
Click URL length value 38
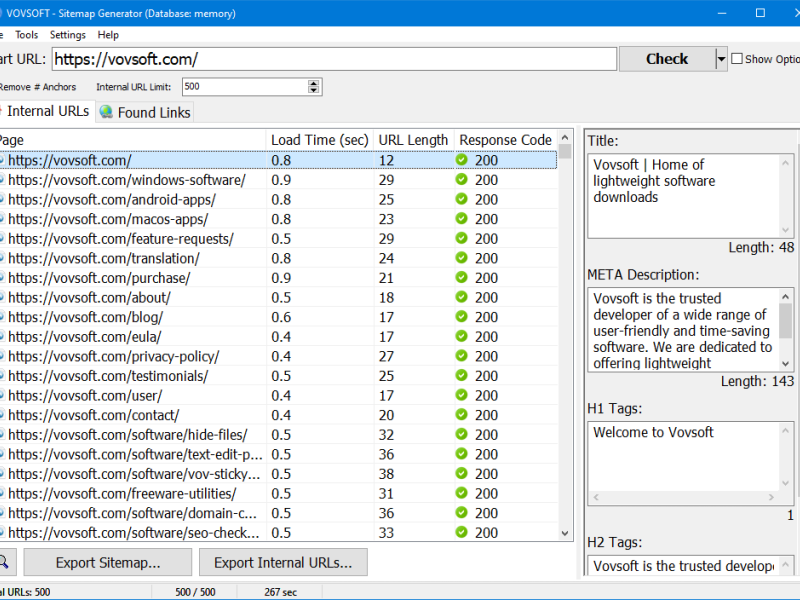coord(386,474)
